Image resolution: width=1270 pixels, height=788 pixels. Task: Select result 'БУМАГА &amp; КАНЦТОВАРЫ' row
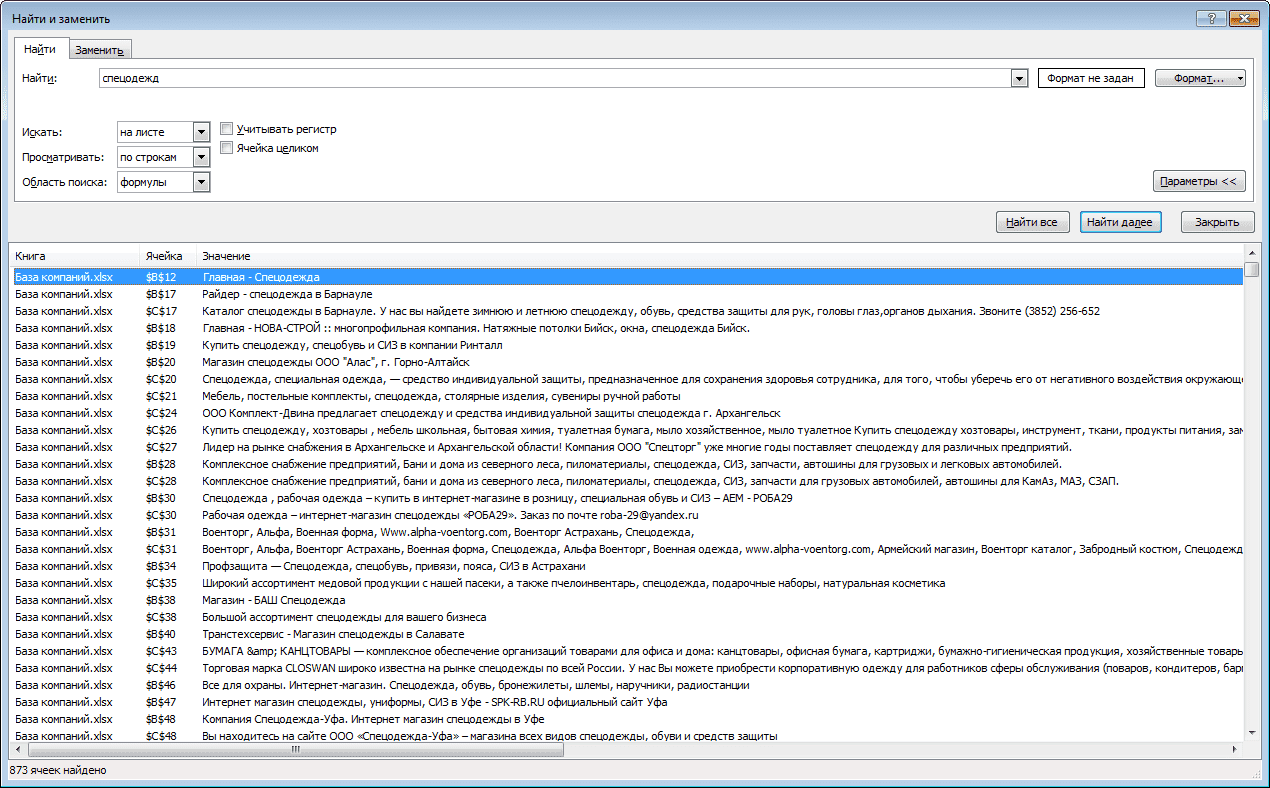tap(627, 651)
